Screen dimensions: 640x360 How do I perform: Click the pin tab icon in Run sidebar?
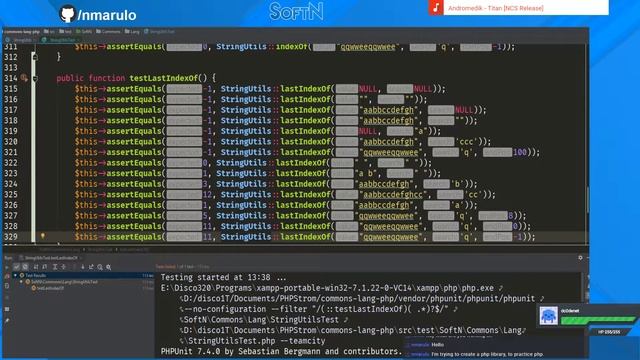point(7,321)
